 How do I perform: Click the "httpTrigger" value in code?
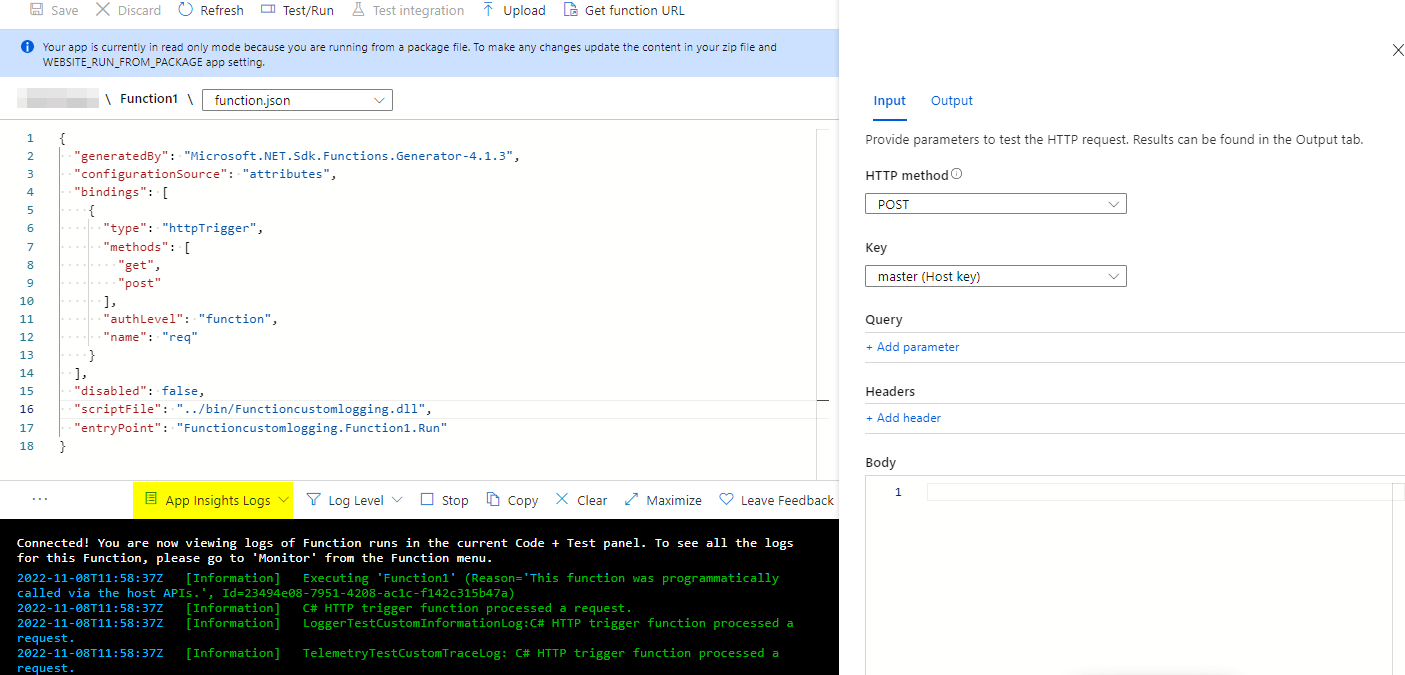209,228
